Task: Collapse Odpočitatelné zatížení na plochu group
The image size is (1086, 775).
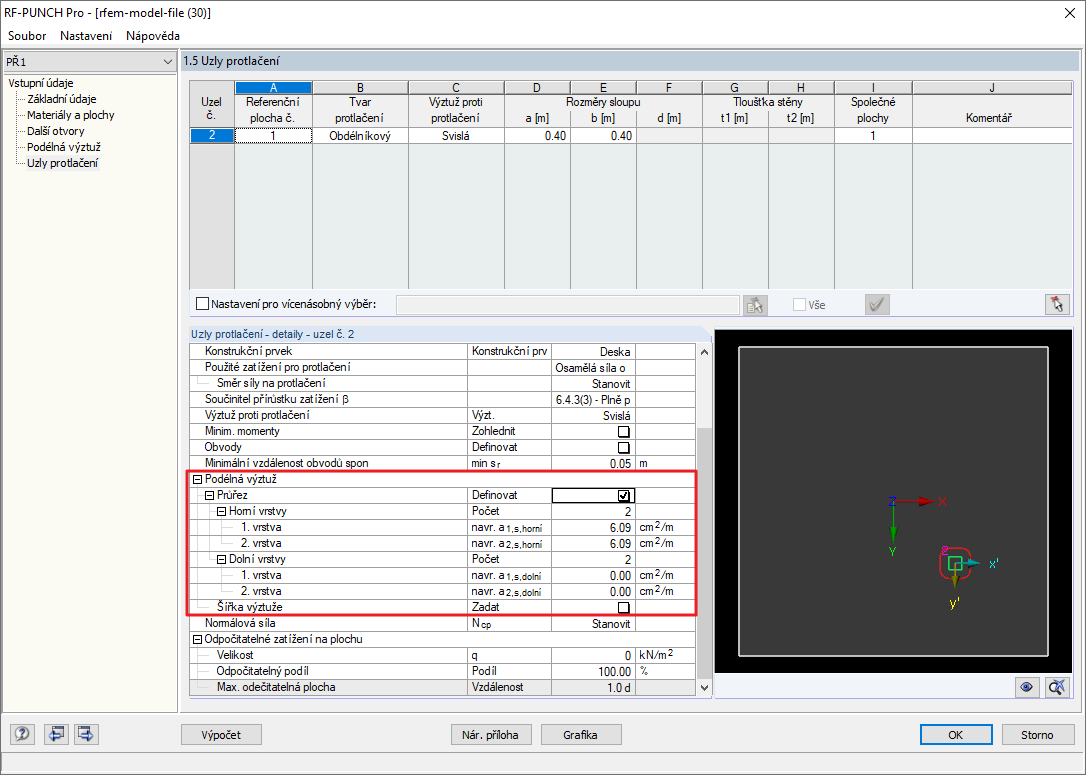Action: [x=197, y=639]
